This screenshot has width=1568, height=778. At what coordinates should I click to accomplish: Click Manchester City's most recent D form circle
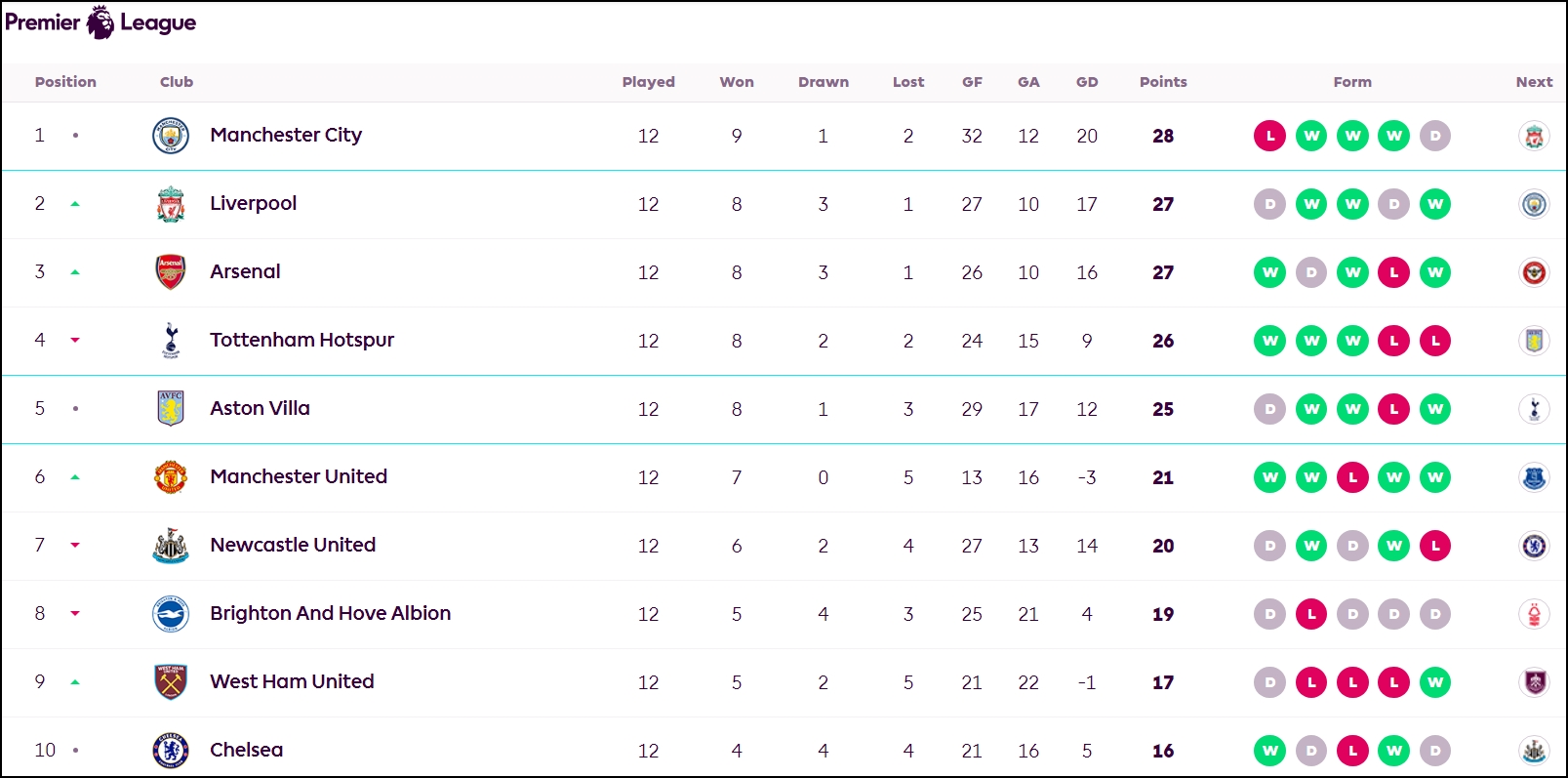point(1435,136)
